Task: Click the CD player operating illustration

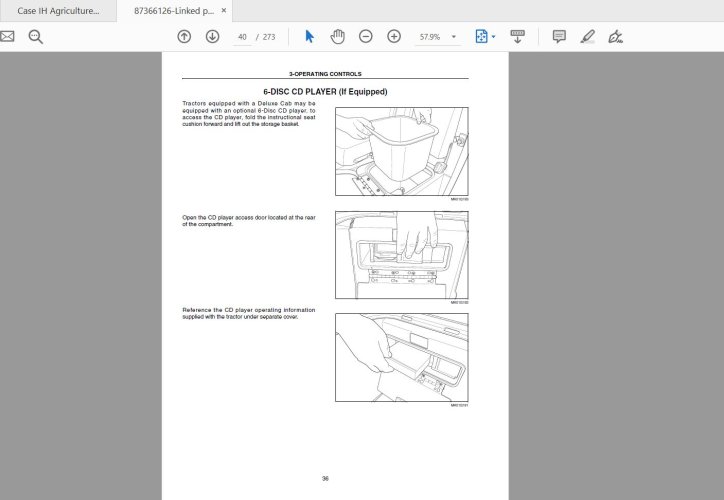Action: coord(402,357)
